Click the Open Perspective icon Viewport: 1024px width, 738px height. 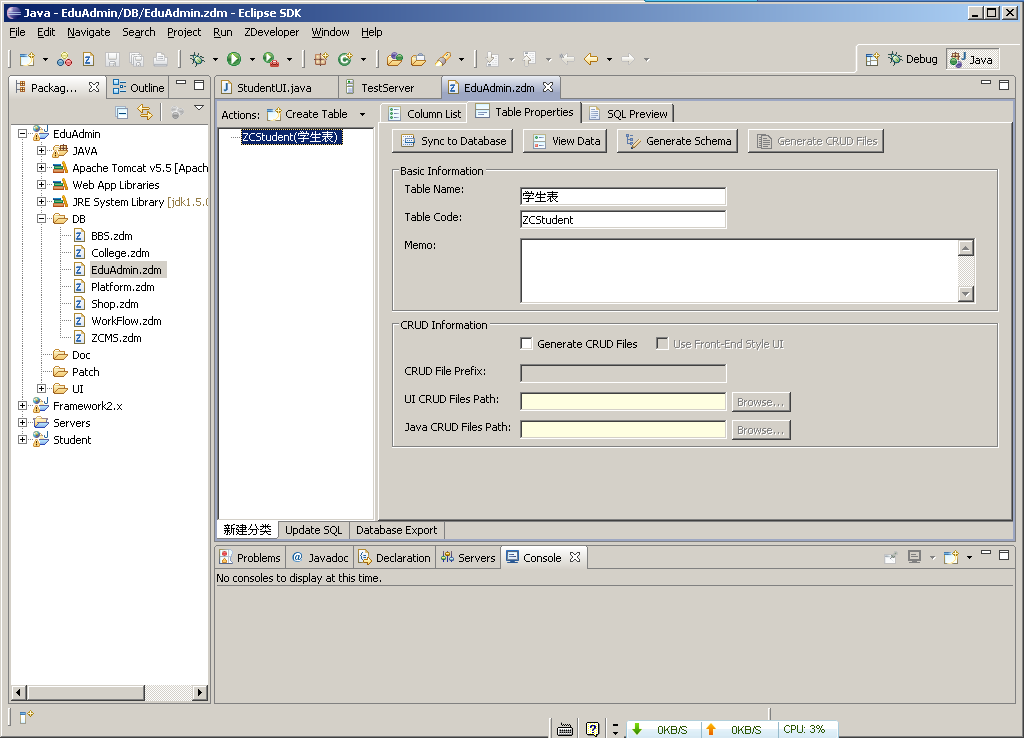pos(872,59)
